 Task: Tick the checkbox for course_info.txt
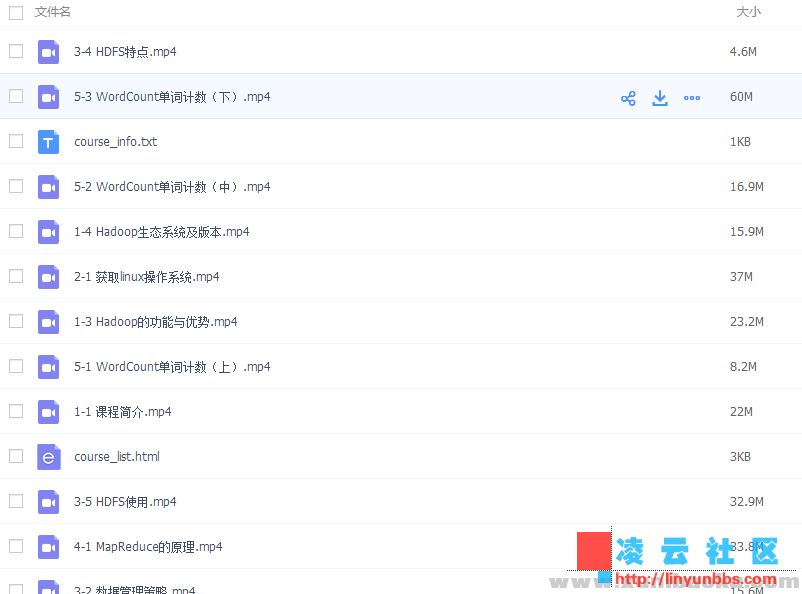tap(16, 141)
